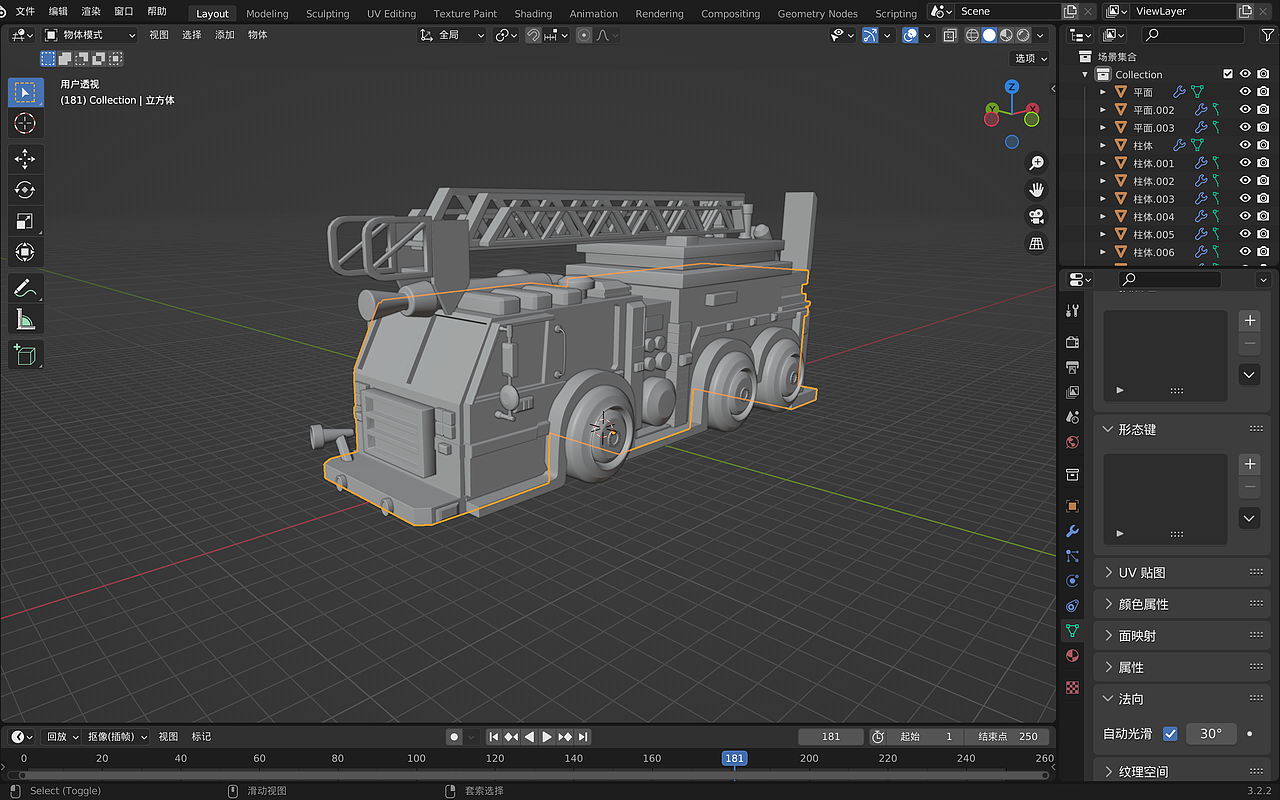Hide 平面.002 in viewport with eye
The height and width of the screenshot is (800, 1280).
click(1245, 110)
